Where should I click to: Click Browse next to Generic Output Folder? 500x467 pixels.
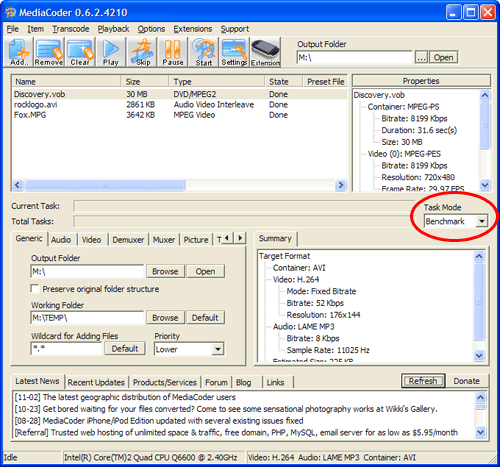pyautogui.click(x=165, y=271)
